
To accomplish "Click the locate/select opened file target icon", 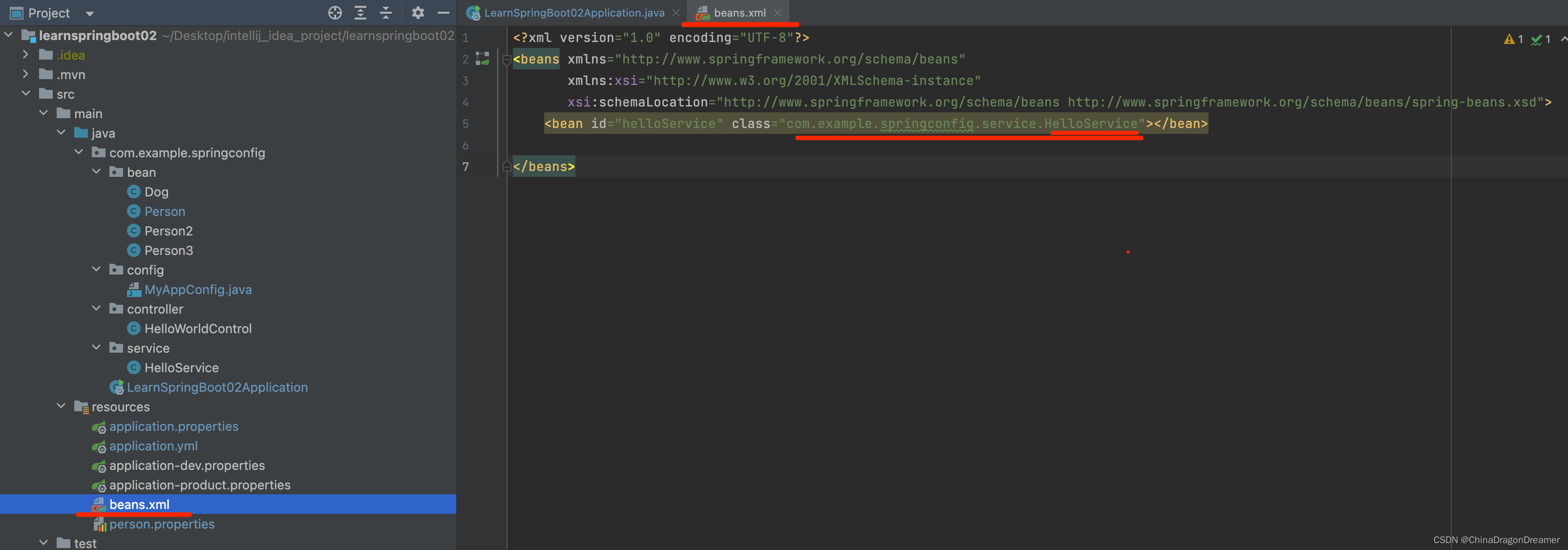I will click(335, 13).
